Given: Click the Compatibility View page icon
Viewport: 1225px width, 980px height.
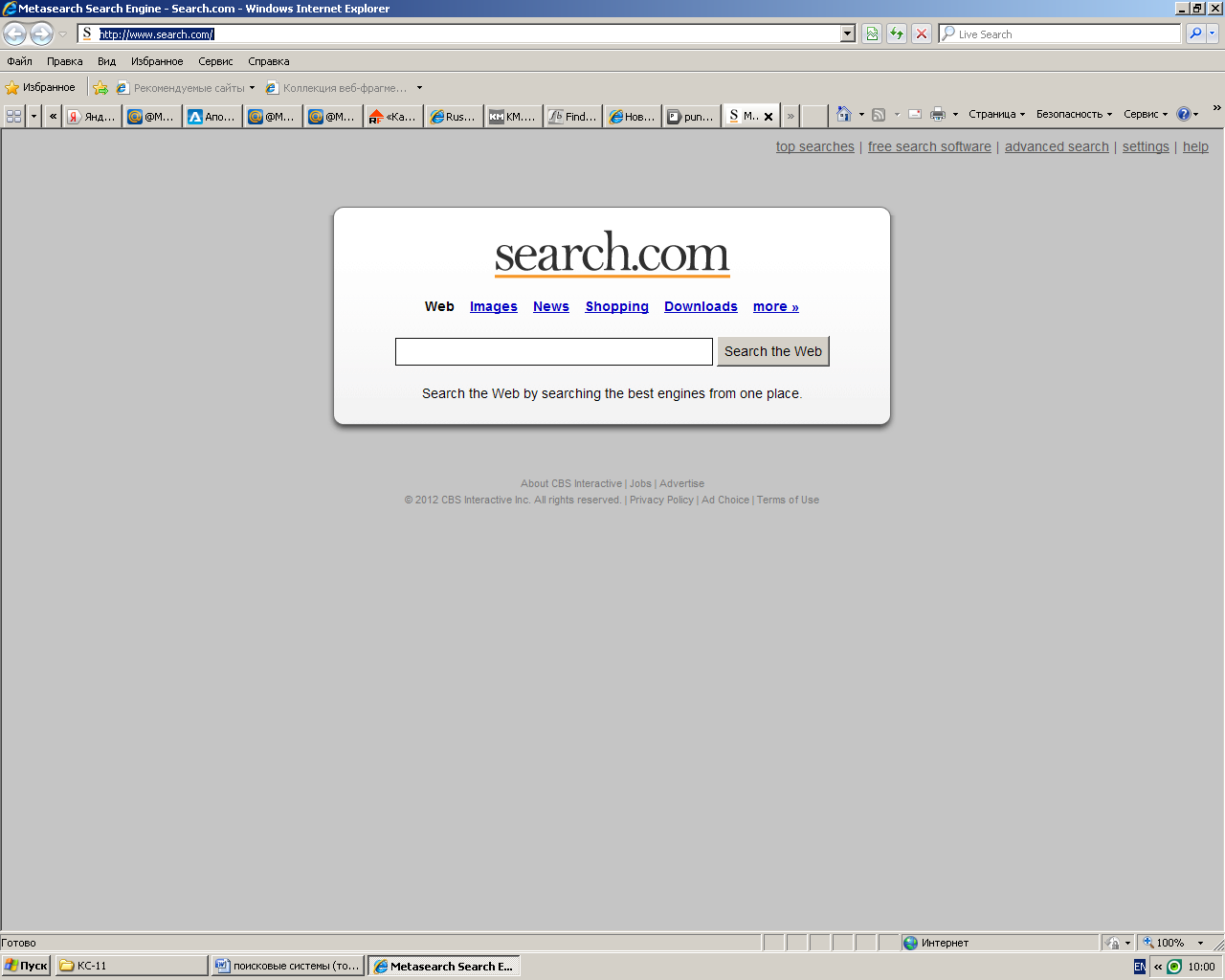Looking at the screenshot, I should click(x=872, y=34).
